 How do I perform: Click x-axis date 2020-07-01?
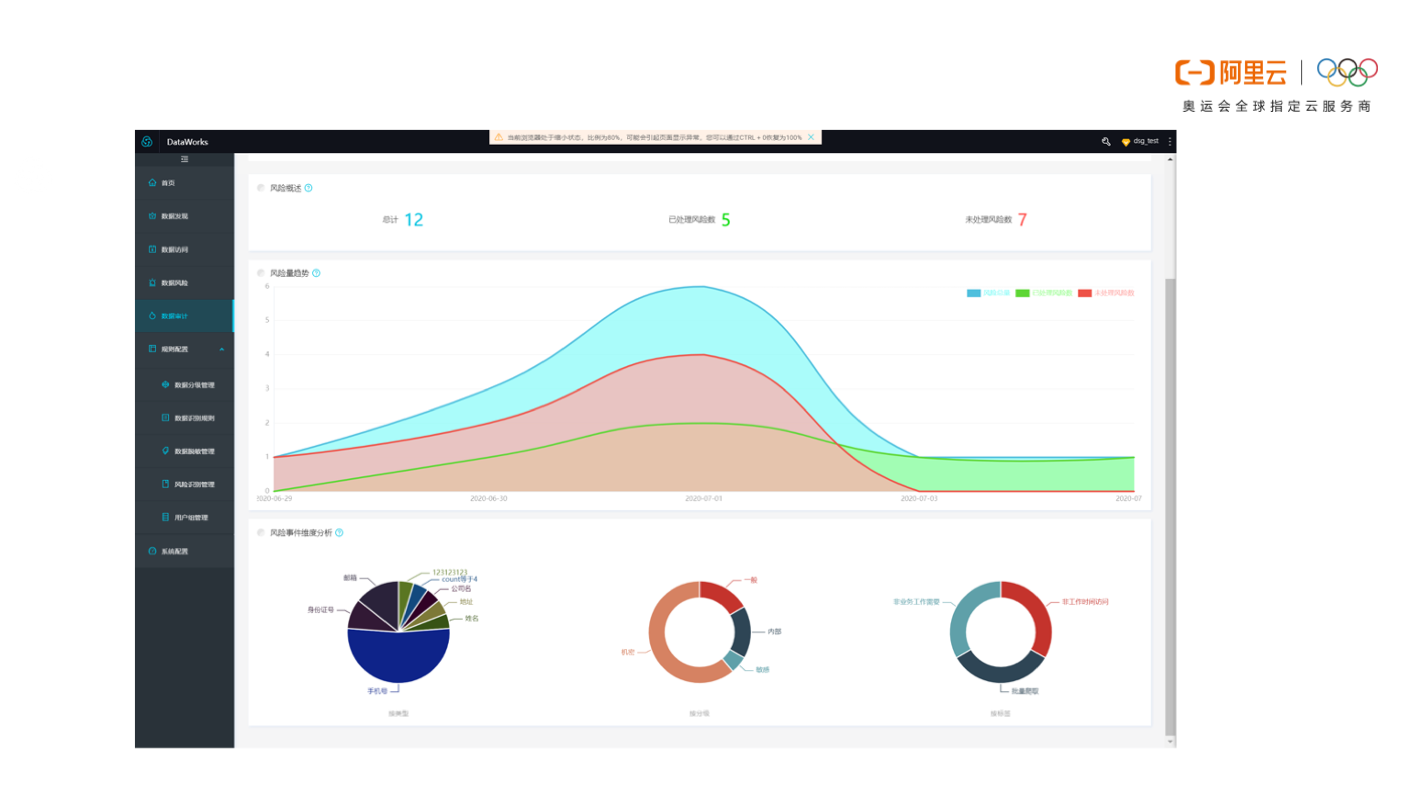pyautogui.click(x=703, y=498)
